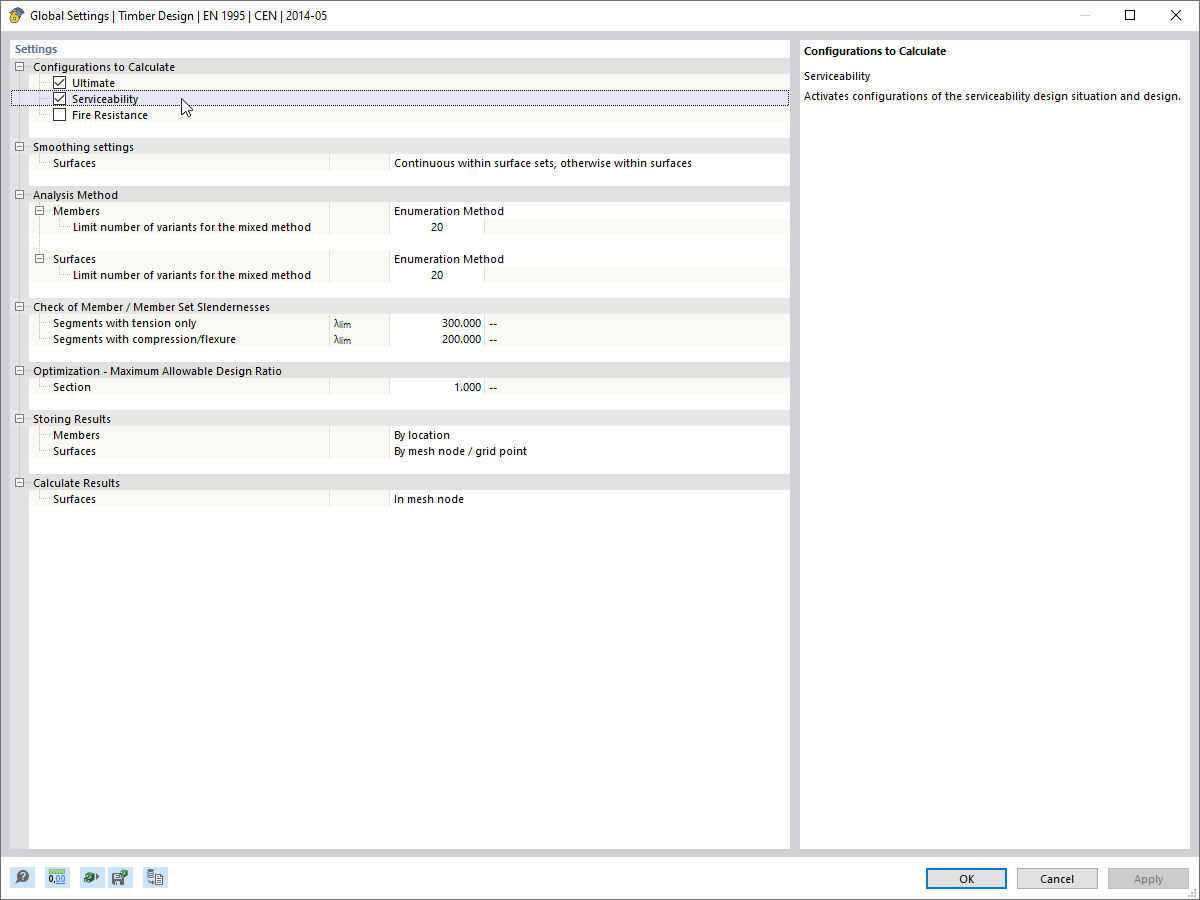Edit Members variant limit value 20
Viewport: 1200px width, 900px height.
(437, 227)
